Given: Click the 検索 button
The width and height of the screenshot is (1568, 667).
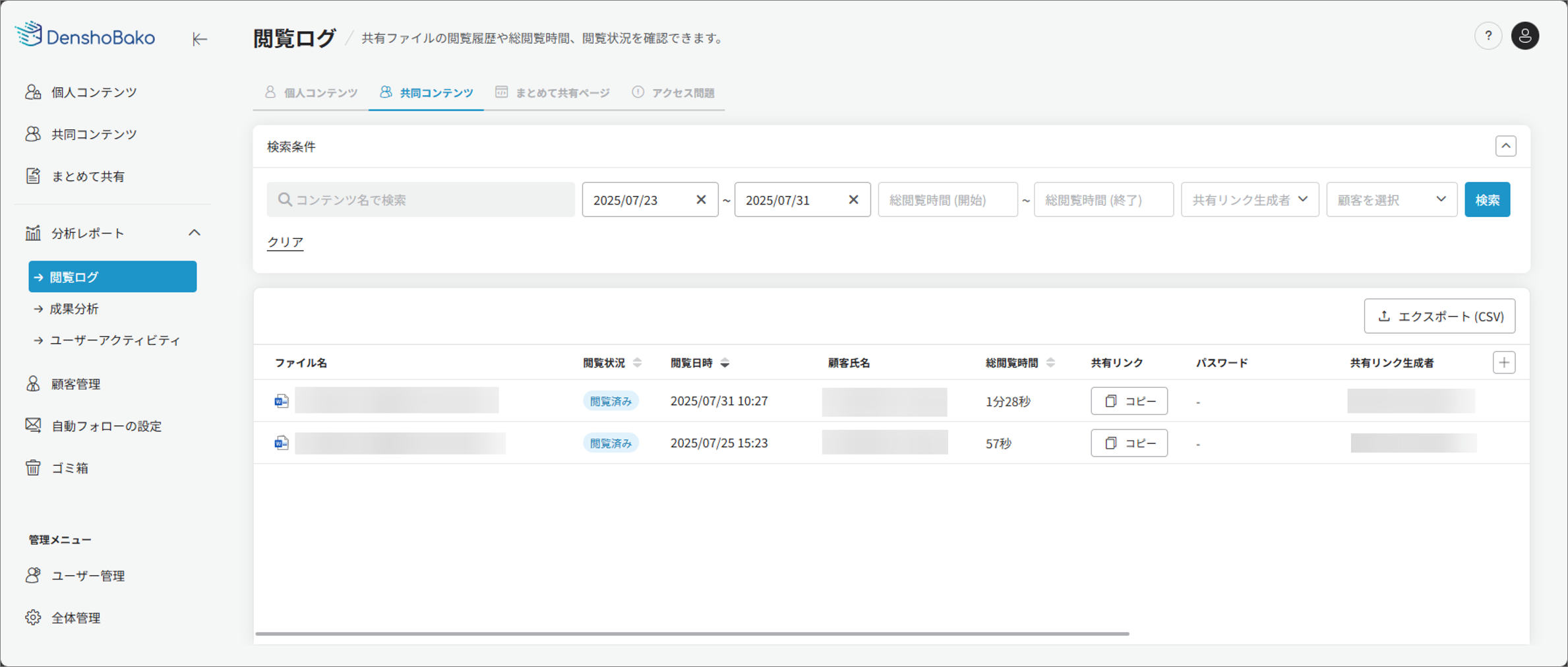Looking at the screenshot, I should [1487, 200].
